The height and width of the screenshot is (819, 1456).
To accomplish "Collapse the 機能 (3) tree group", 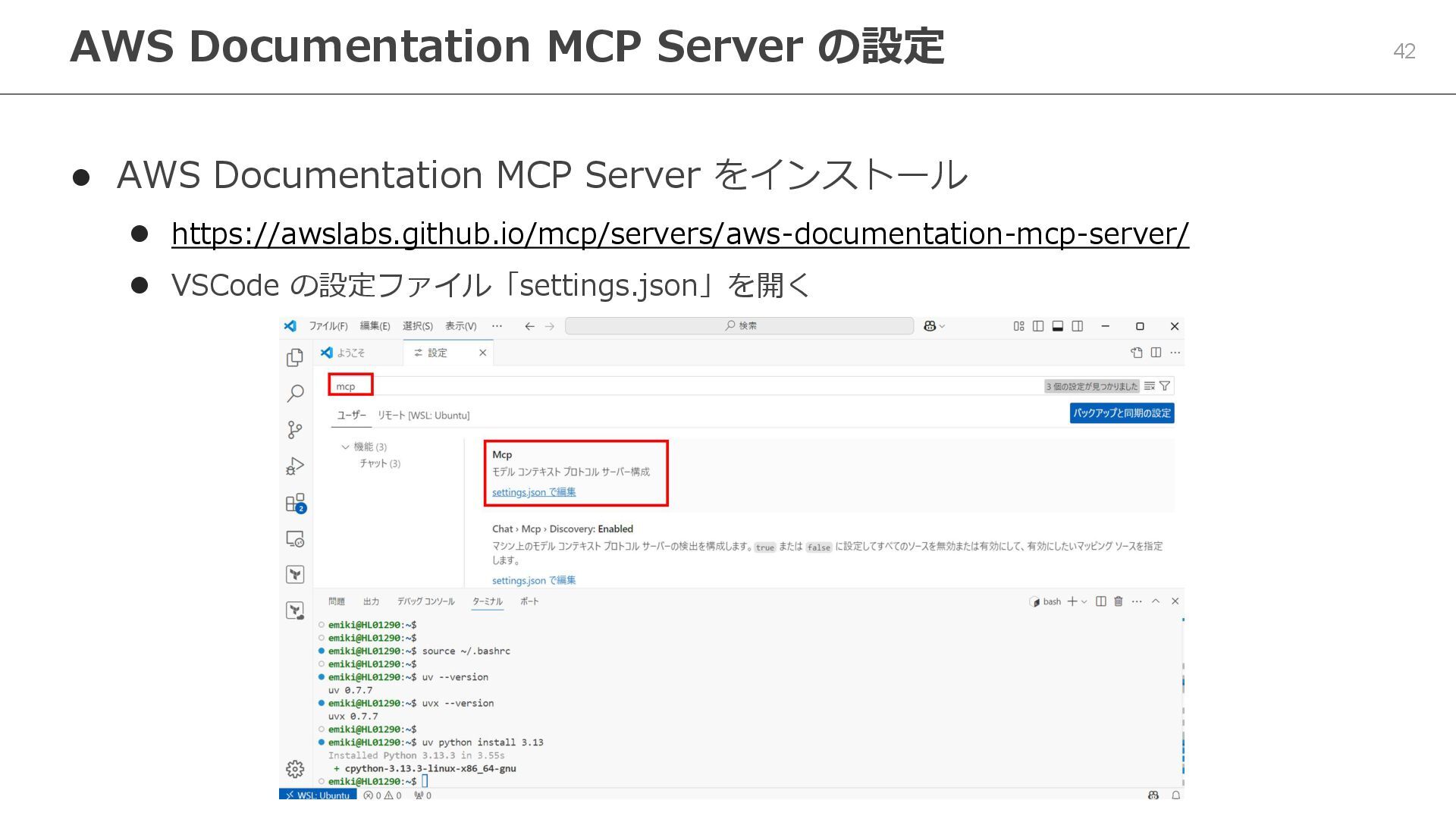I will tap(346, 447).
